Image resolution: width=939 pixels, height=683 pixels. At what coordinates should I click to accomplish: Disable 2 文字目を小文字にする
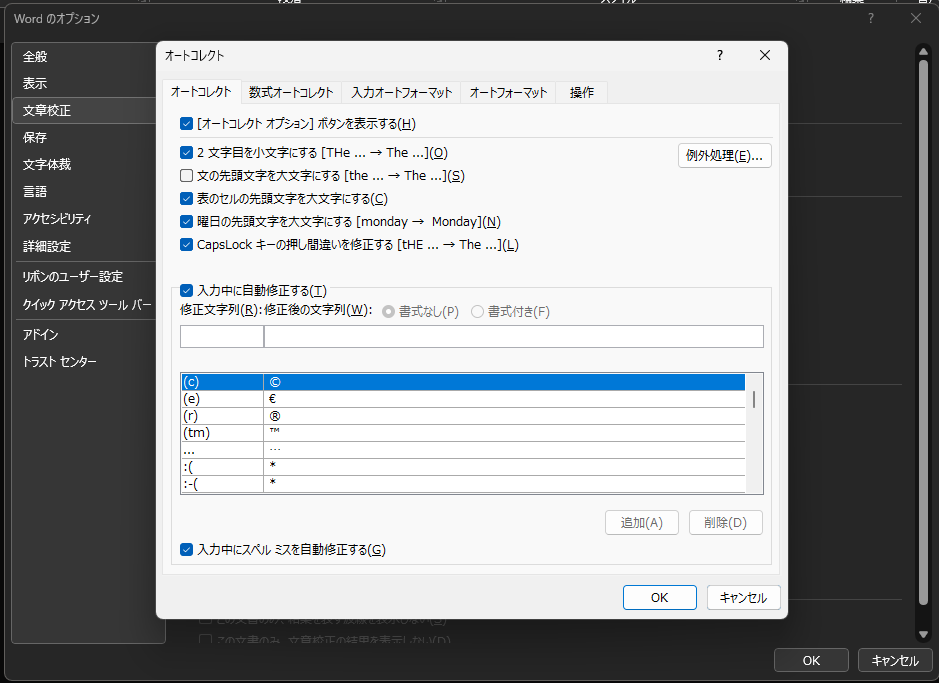click(x=184, y=152)
